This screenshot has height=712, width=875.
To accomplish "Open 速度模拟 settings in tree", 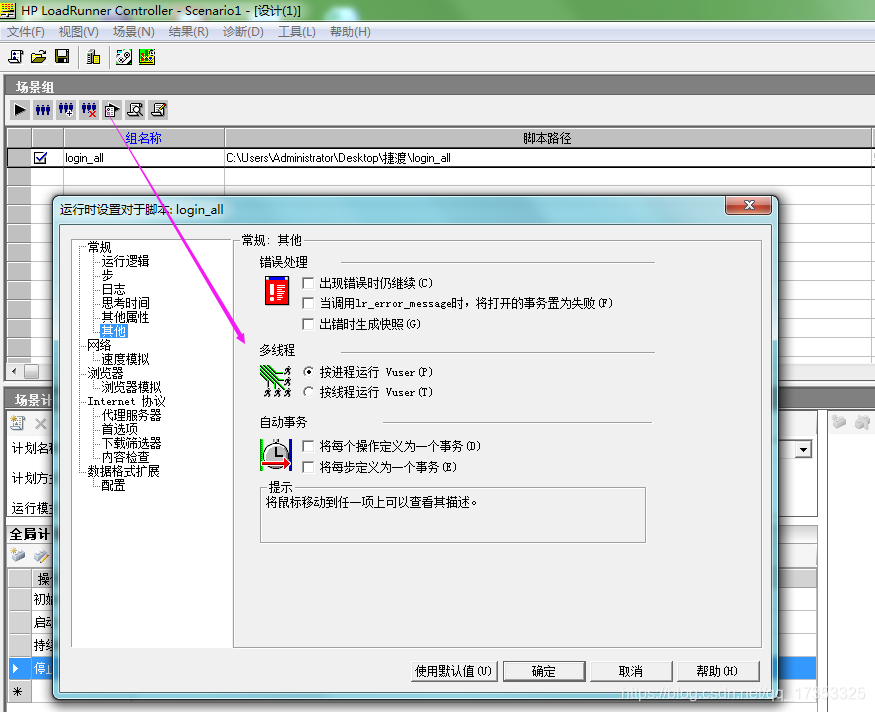I will (126, 359).
